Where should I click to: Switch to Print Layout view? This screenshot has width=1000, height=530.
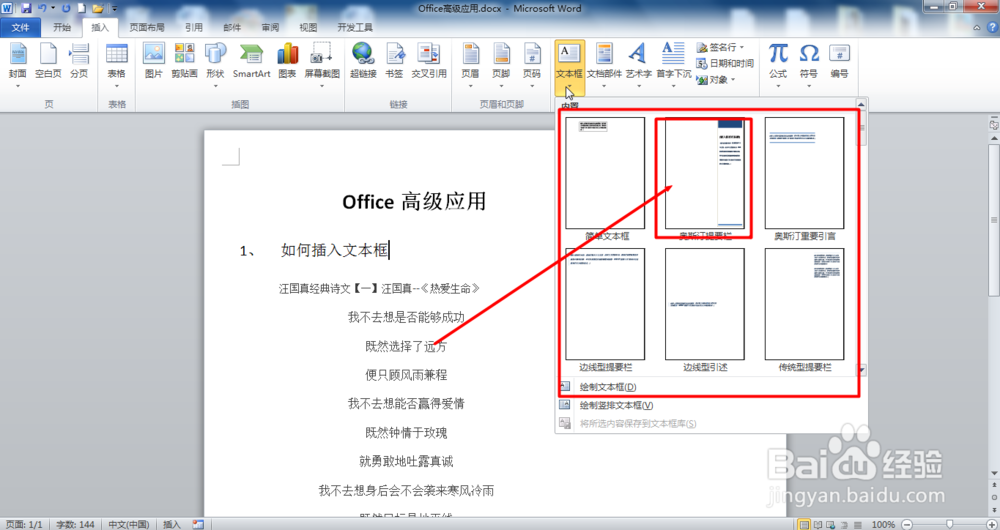tap(804, 524)
